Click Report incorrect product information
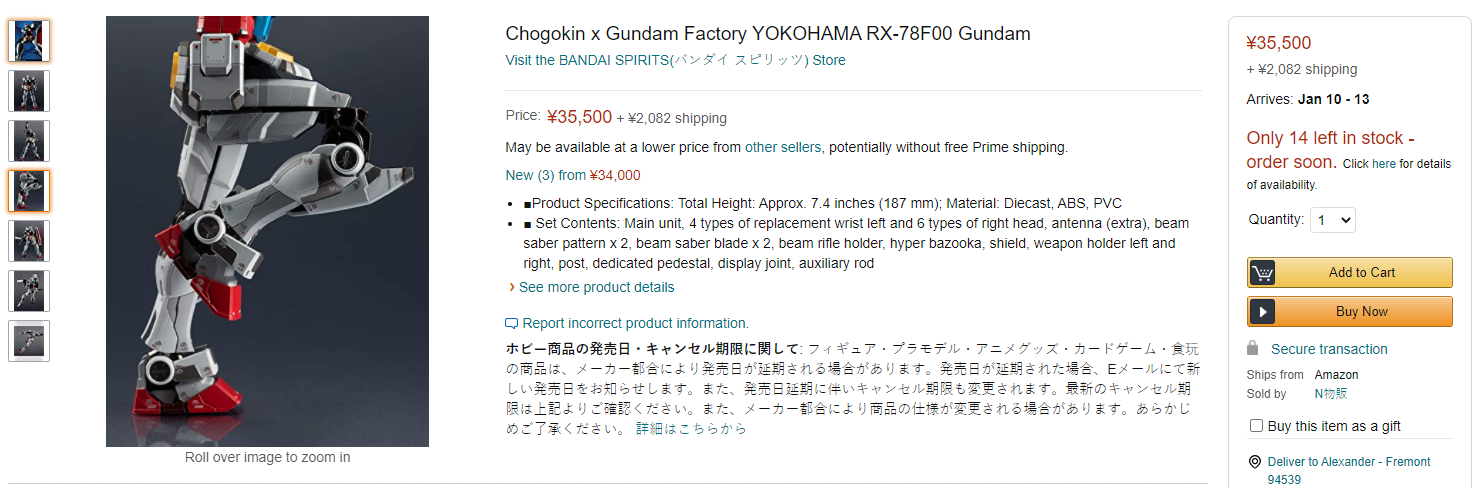Image resolution: width=1478 pixels, height=488 pixels. [635, 323]
